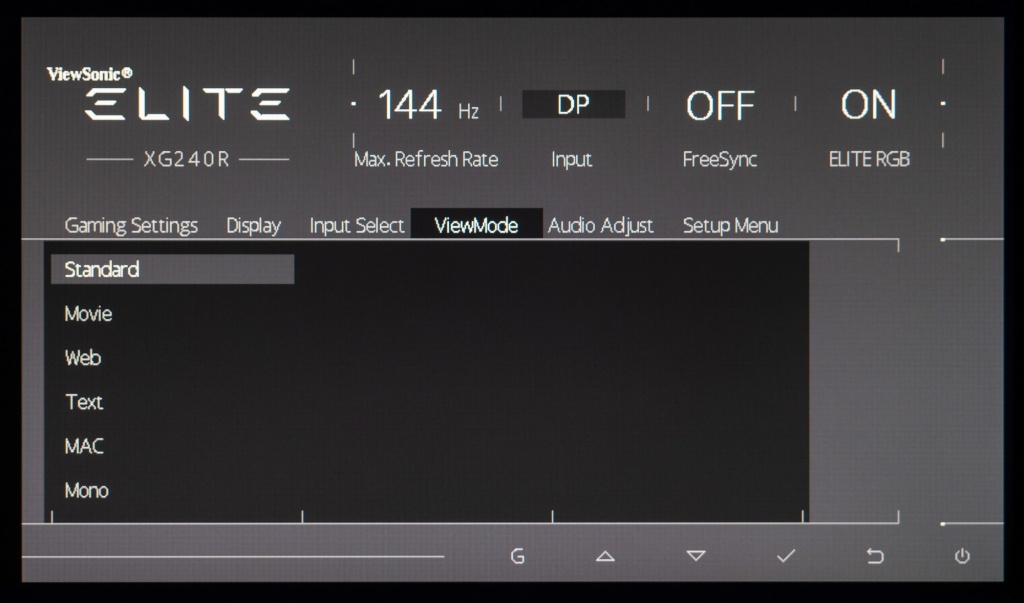Open the Input Select tab
Viewport: 1024px width, 603px height.
click(x=357, y=225)
